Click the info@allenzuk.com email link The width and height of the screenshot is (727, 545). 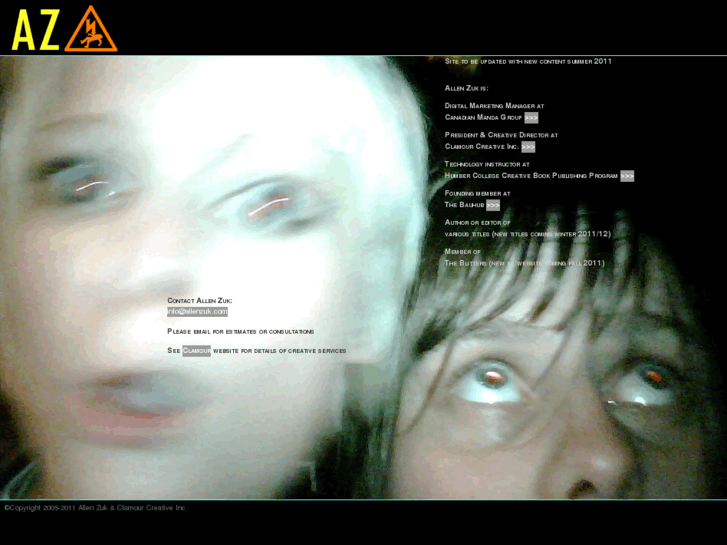point(198,312)
